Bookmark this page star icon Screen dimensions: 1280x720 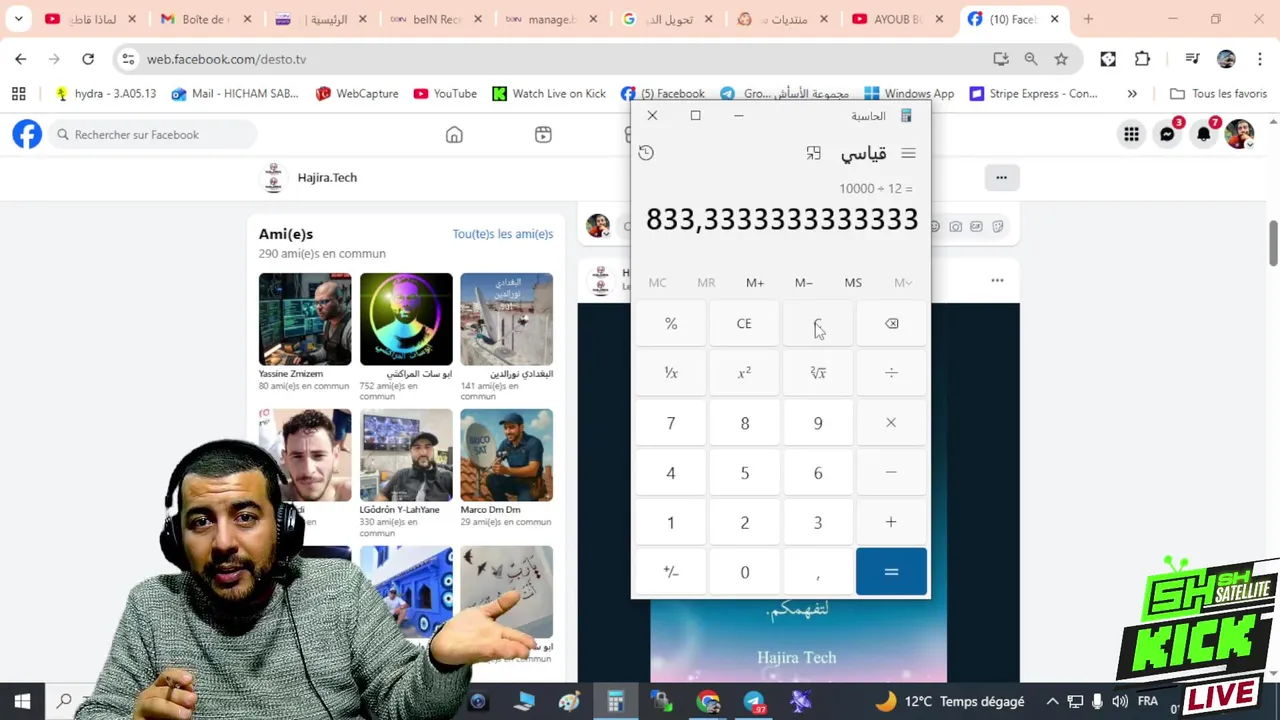(x=1061, y=59)
